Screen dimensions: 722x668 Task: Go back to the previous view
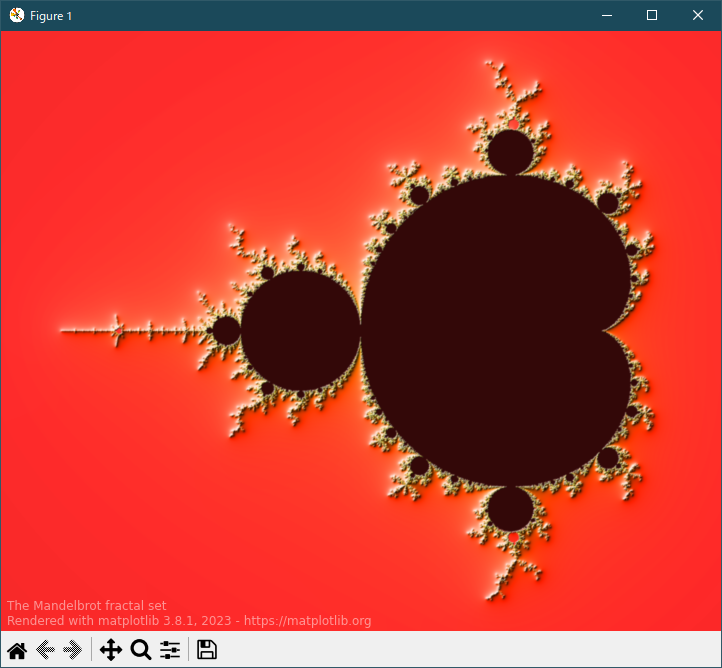[x=45, y=650]
